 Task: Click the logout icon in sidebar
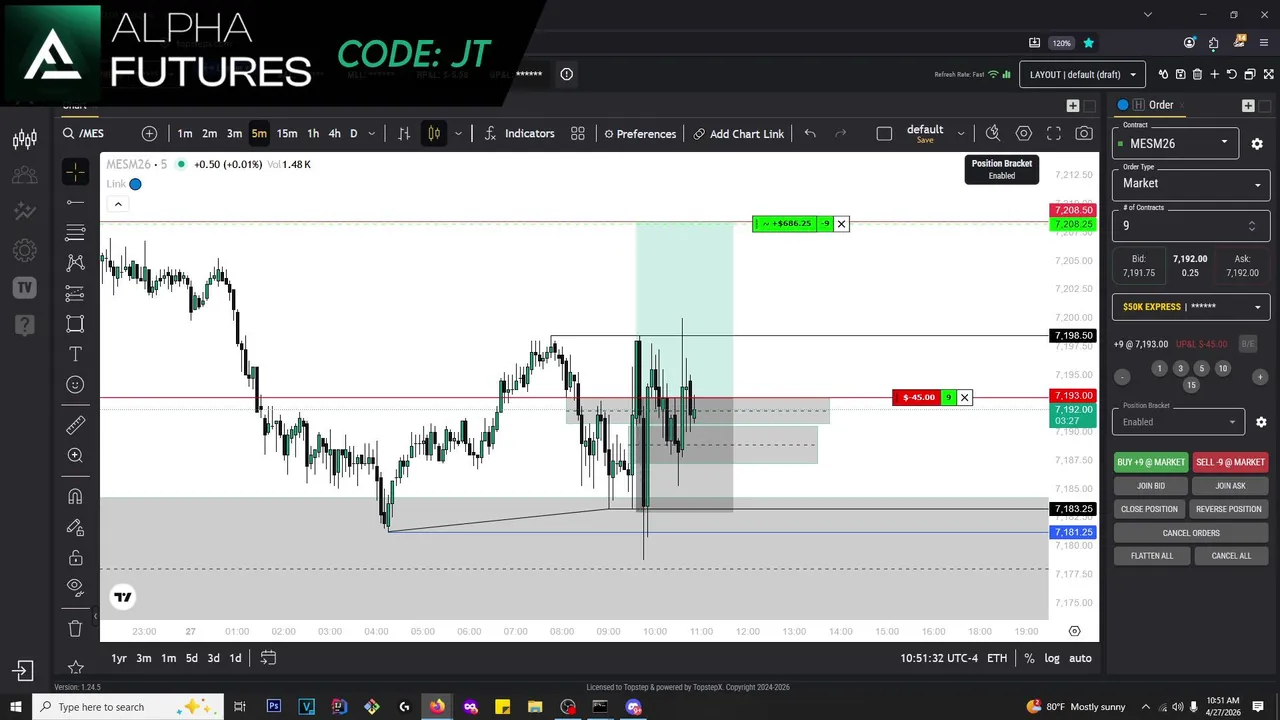click(24, 670)
